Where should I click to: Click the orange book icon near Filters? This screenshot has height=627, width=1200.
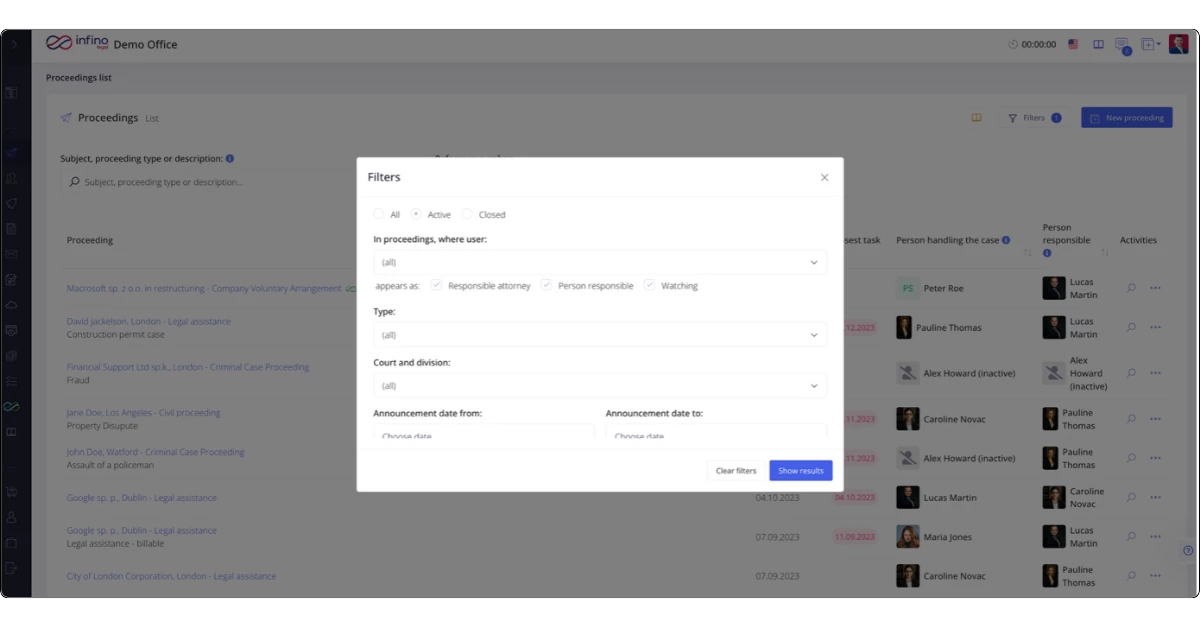point(976,118)
